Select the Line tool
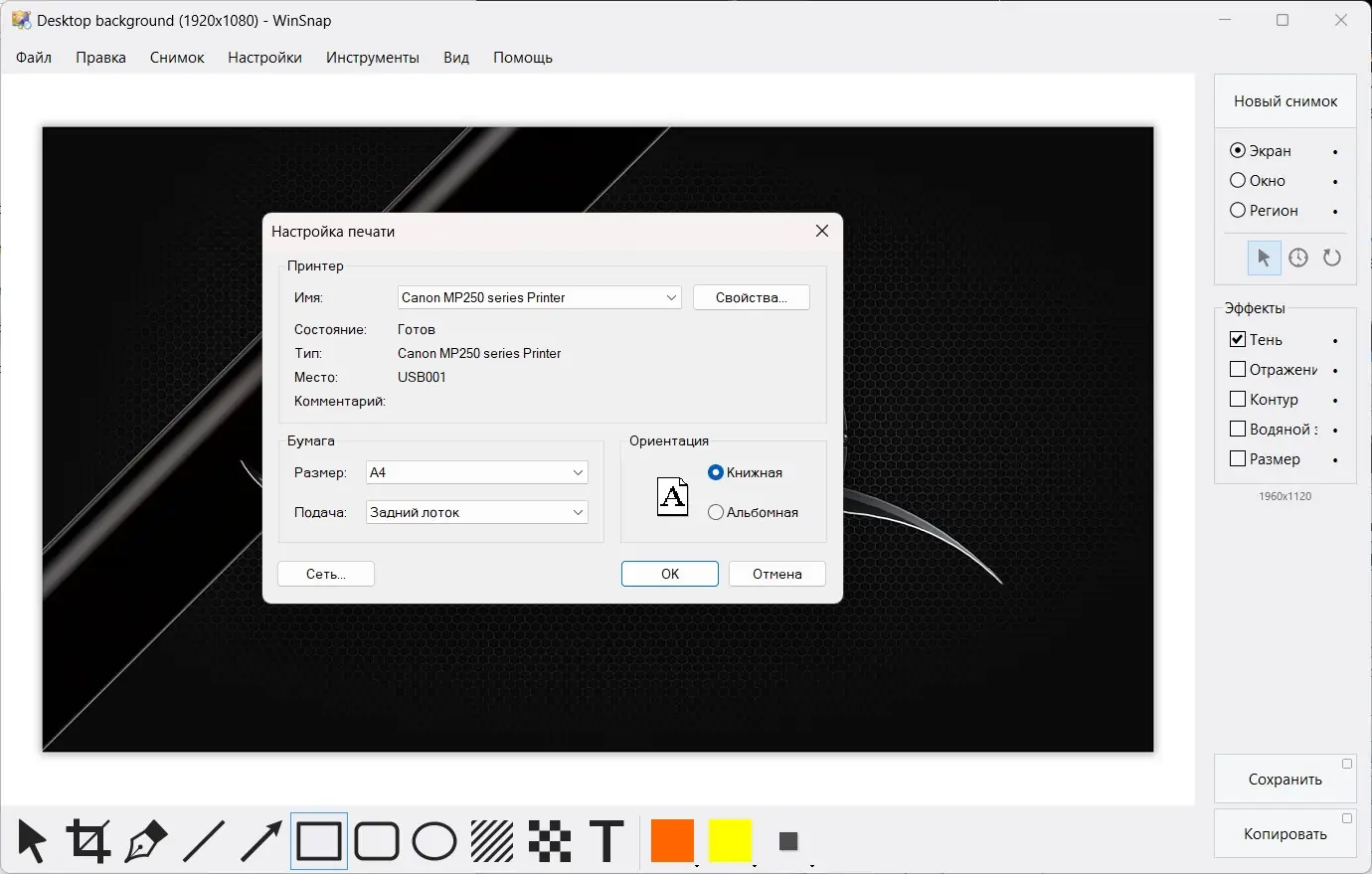The image size is (1372, 874). pos(204,841)
